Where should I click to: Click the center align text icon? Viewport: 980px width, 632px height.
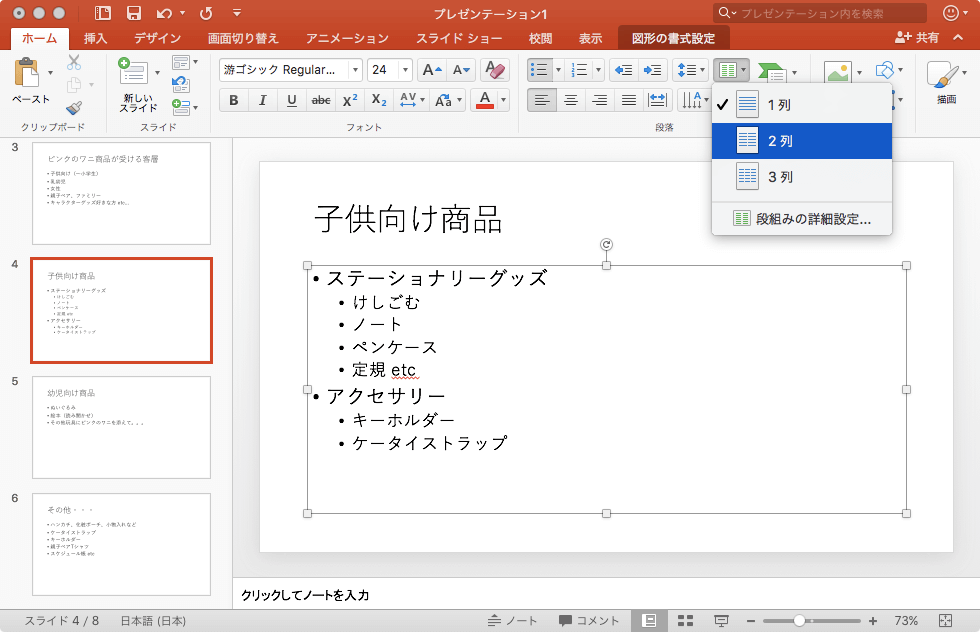571,100
